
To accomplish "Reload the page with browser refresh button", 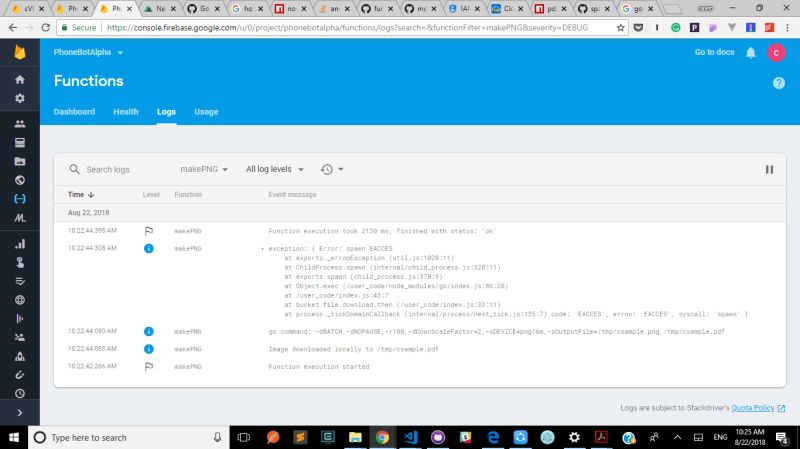I will pyautogui.click(x=45, y=28).
